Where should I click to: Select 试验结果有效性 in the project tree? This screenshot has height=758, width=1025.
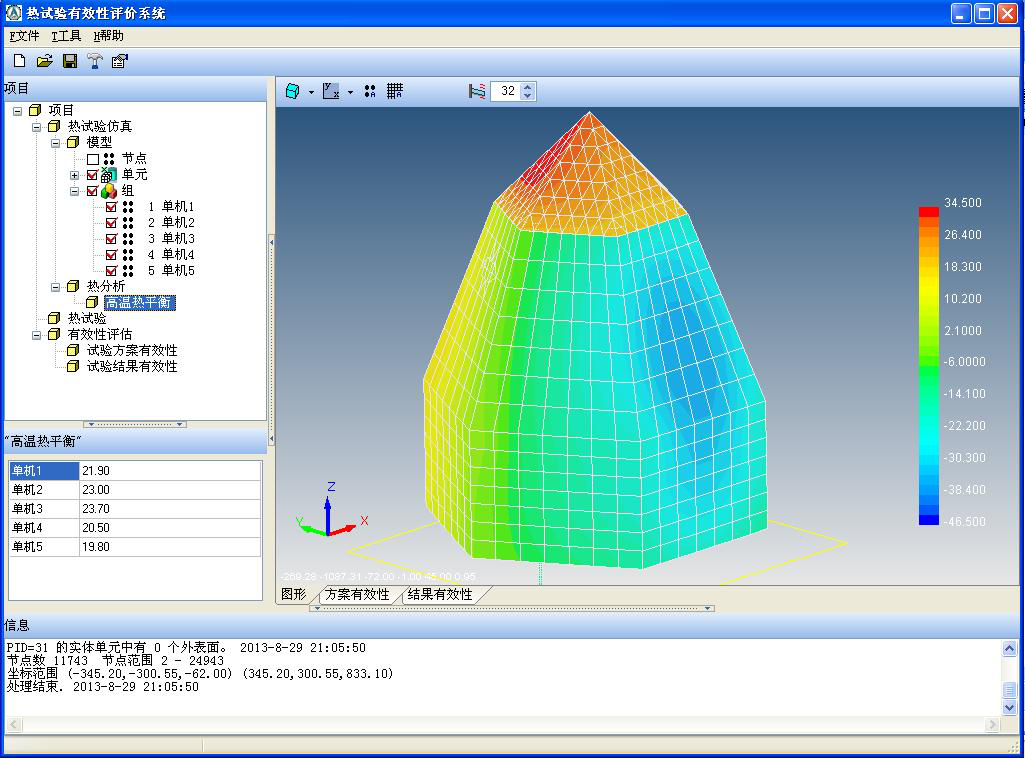coord(131,367)
